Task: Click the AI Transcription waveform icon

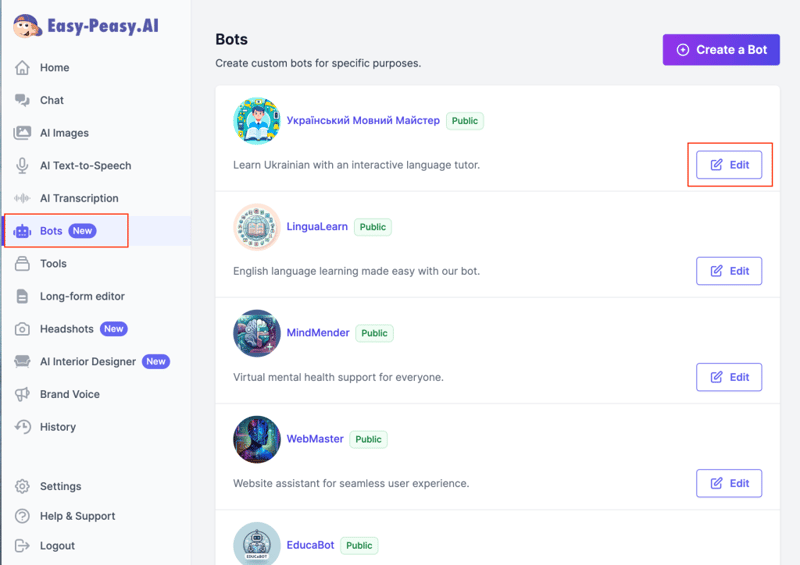Action: click(x=22, y=198)
